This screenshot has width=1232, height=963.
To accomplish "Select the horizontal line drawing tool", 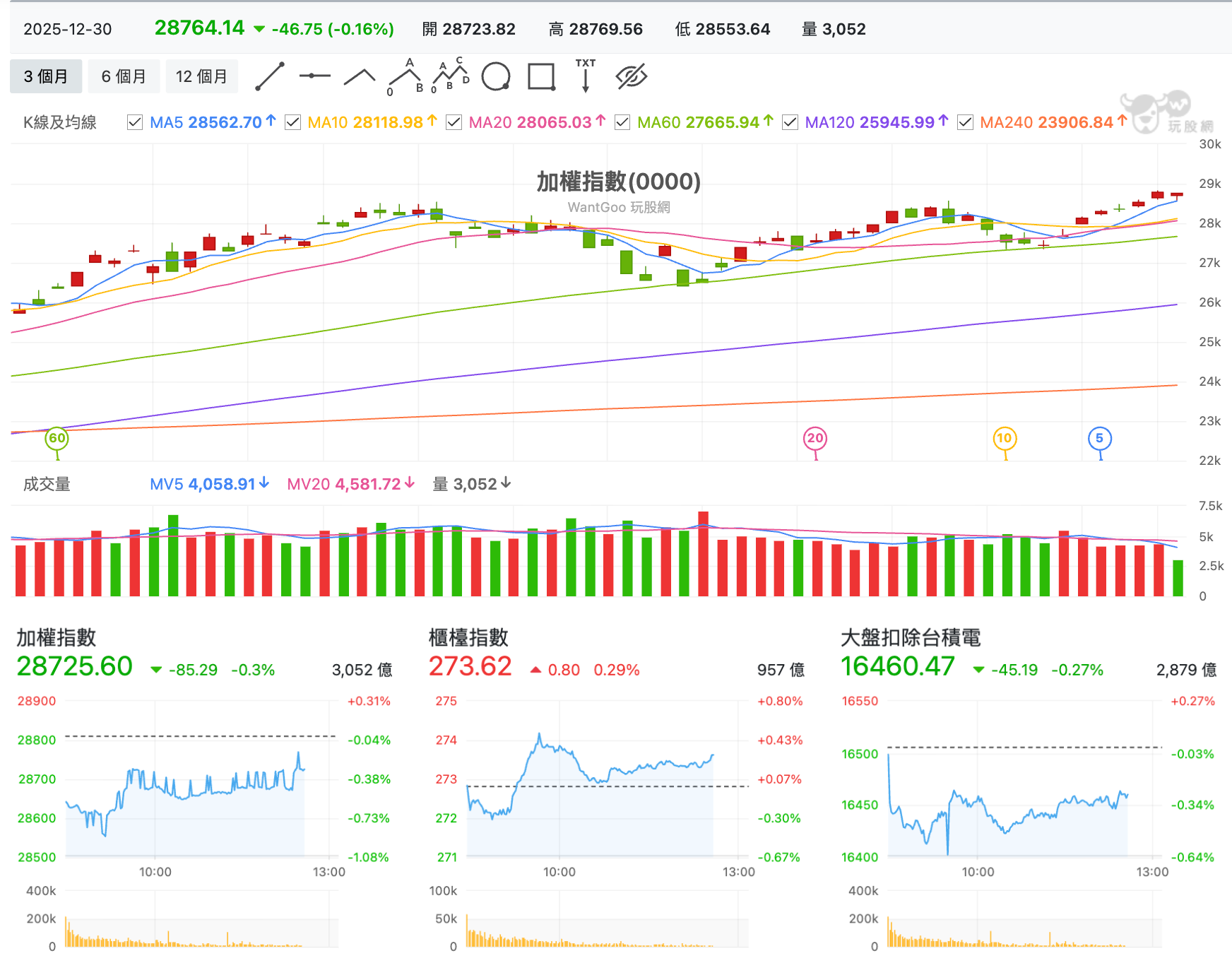I will point(314,76).
